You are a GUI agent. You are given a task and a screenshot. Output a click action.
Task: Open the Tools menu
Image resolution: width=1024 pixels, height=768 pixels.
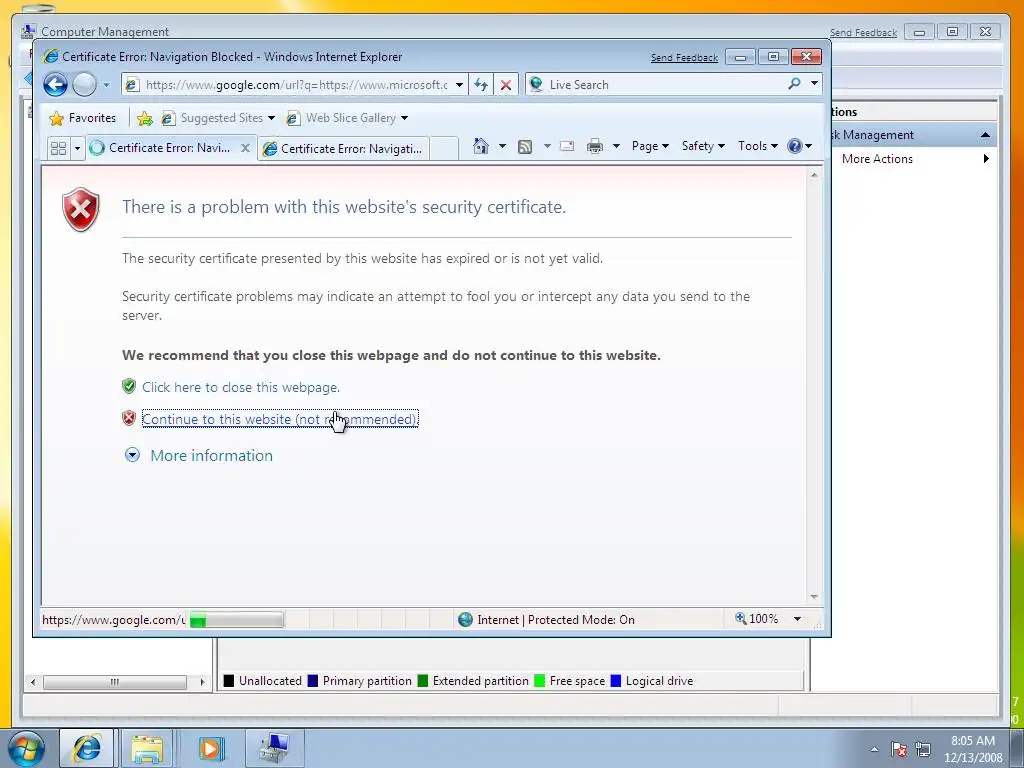[x=758, y=146]
